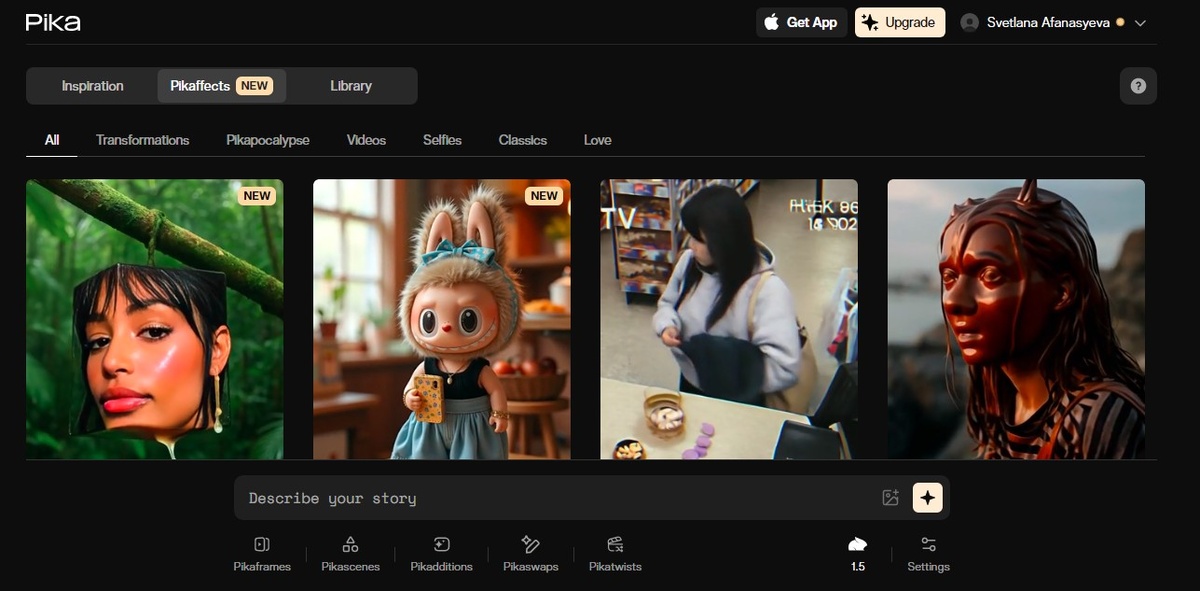
Task: Open the bunny doll effect thumbnail
Action: pyautogui.click(x=442, y=319)
